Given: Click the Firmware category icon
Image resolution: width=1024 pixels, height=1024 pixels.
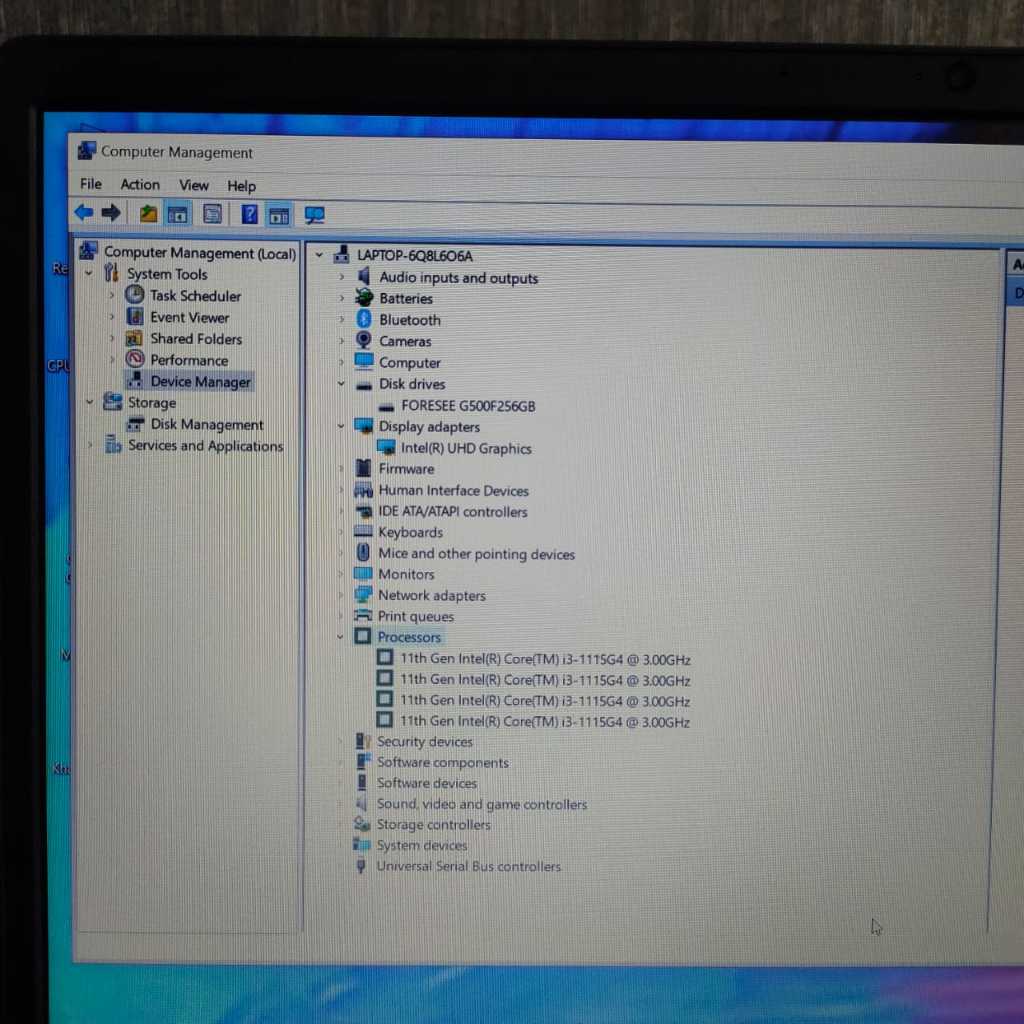Looking at the screenshot, I should tap(363, 468).
